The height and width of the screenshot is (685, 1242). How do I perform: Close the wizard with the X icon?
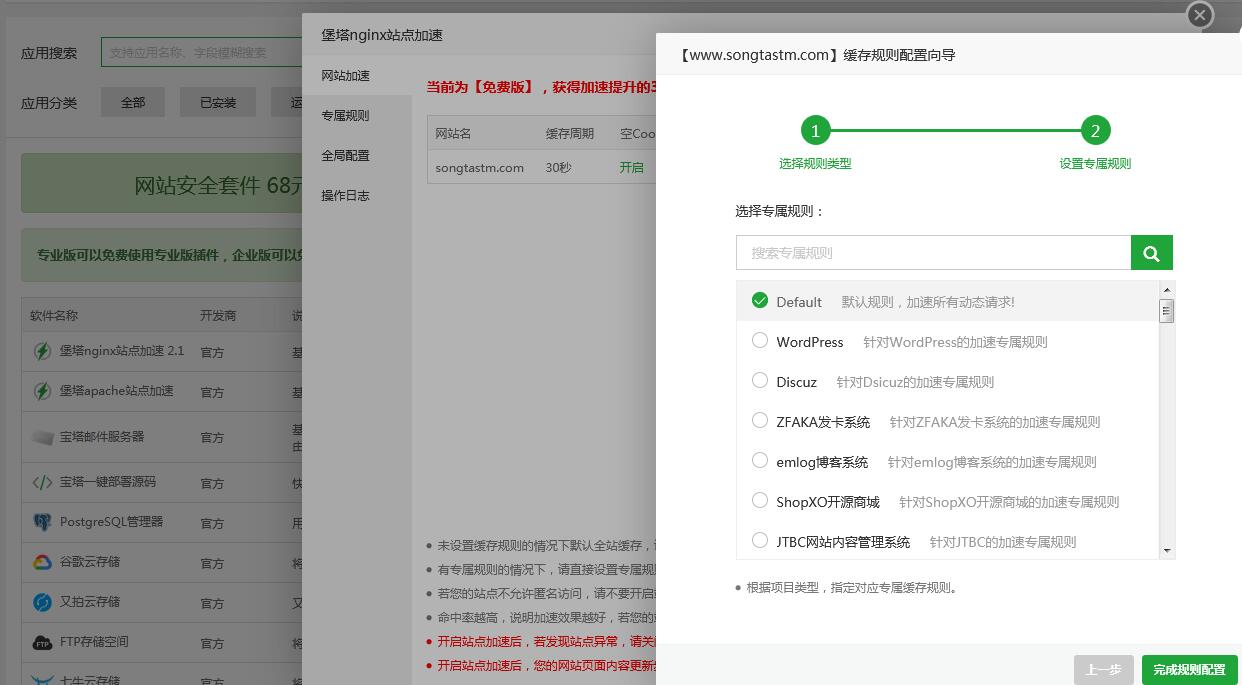click(x=1200, y=15)
